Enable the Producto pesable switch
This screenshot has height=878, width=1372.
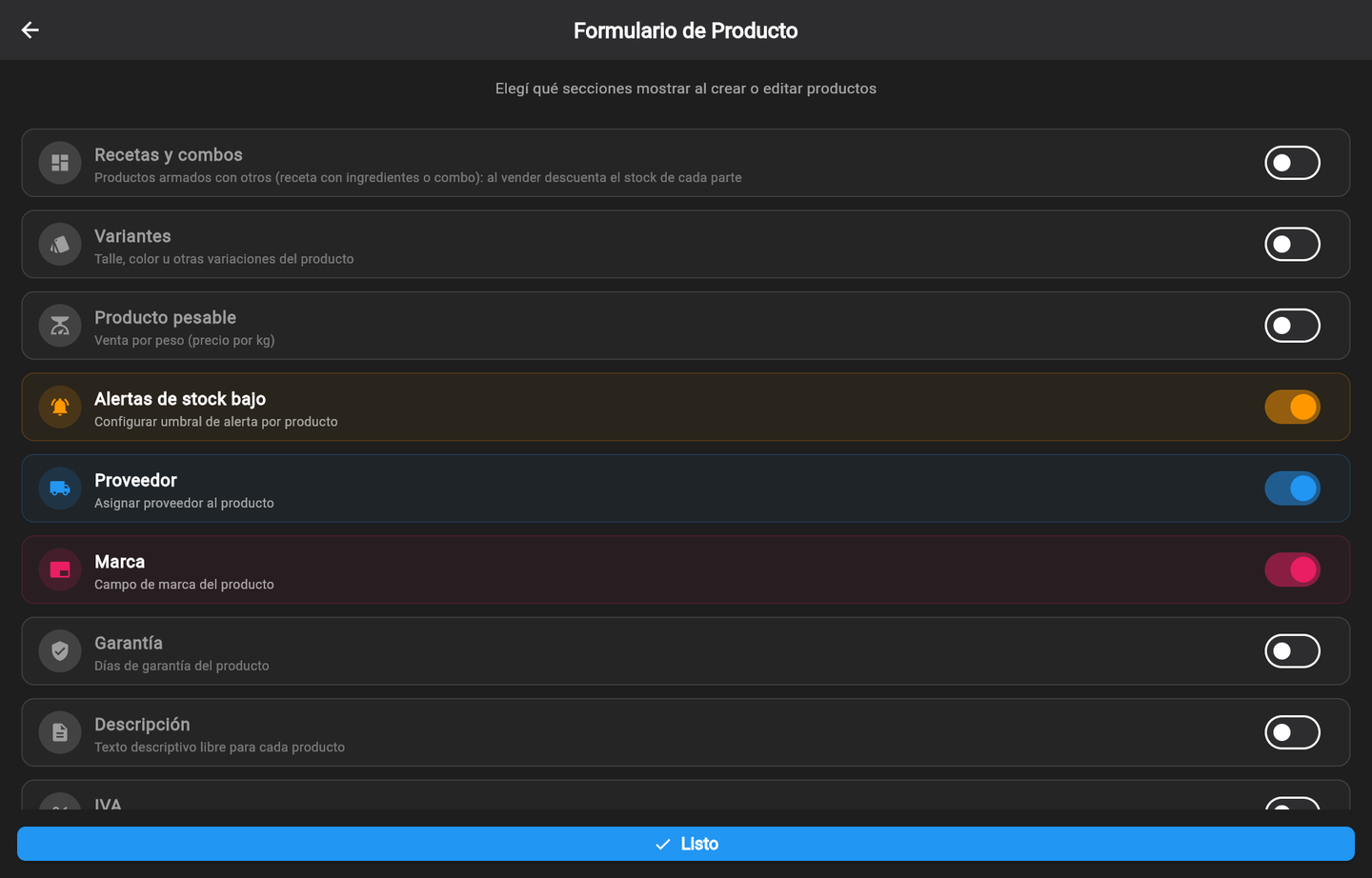tap(1292, 326)
